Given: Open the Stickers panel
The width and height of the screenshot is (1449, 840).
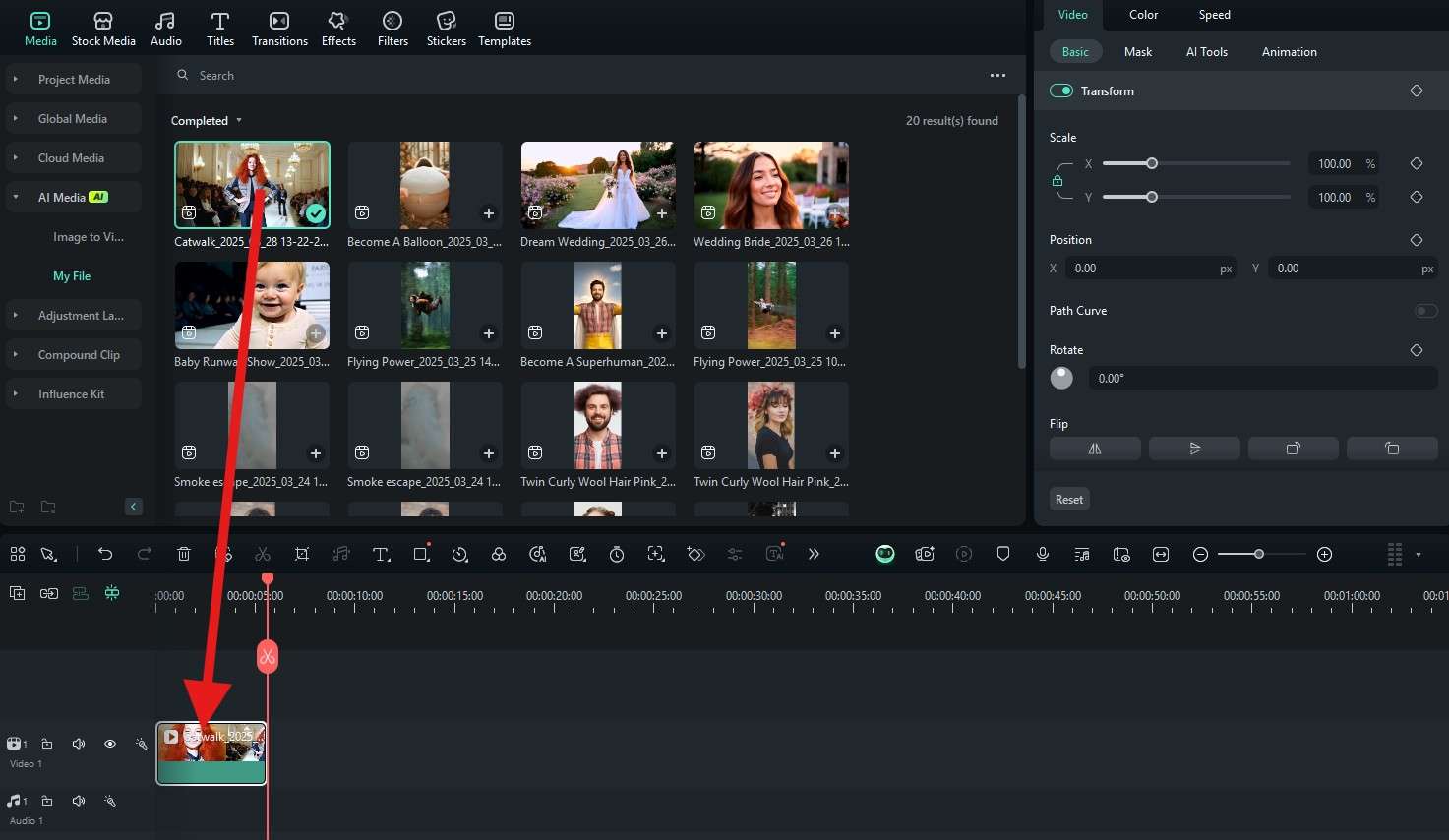Looking at the screenshot, I should [x=446, y=29].
